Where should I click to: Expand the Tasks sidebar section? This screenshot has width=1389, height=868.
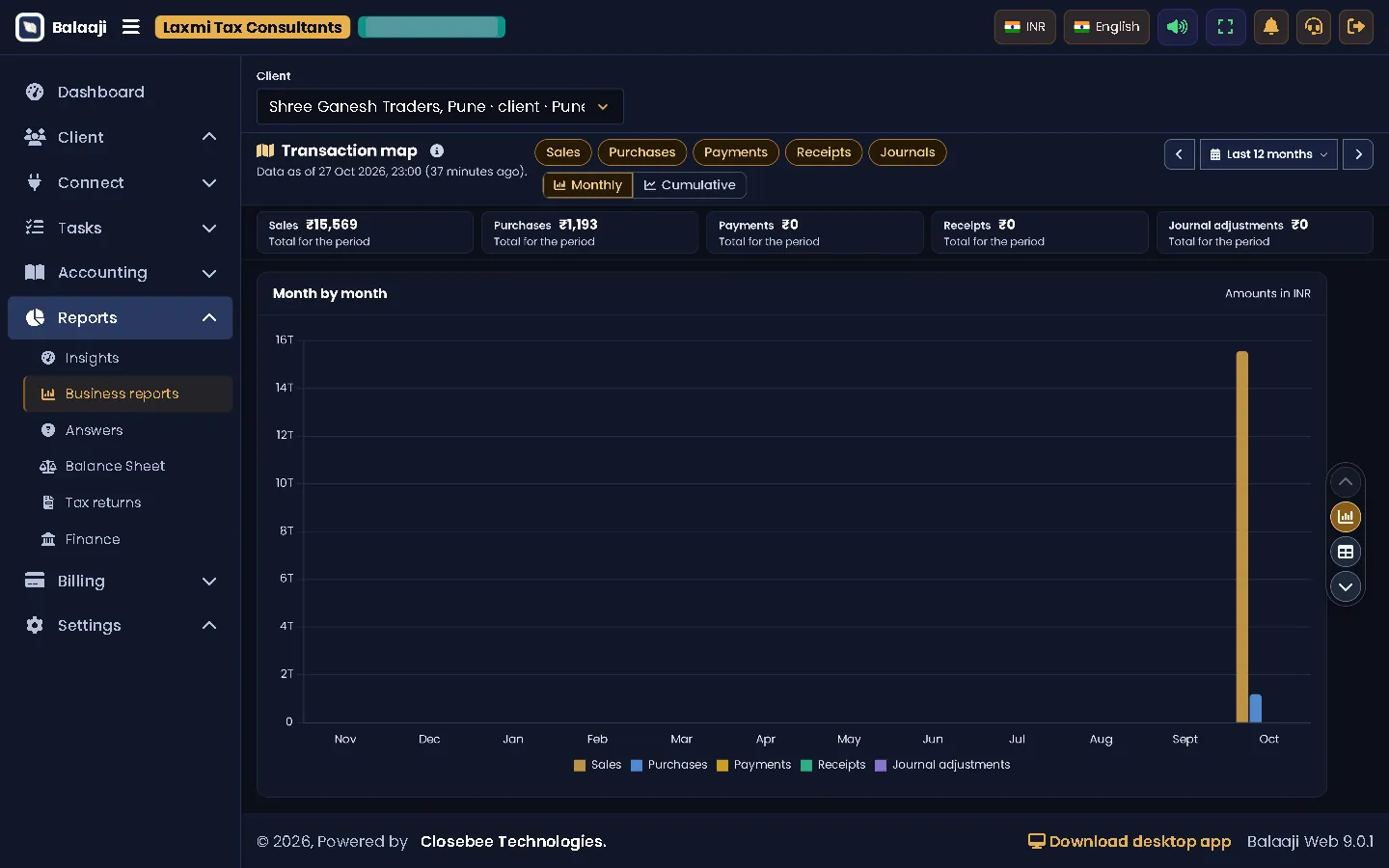pyautogui.click(x=121, y=228)
